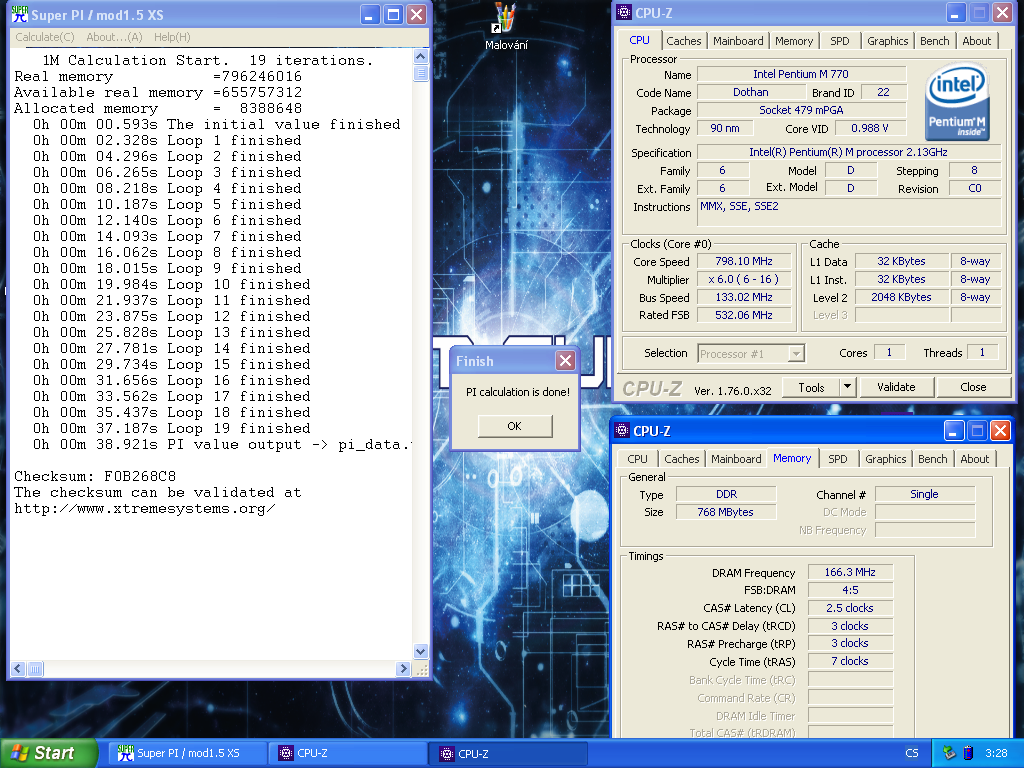Click the Validate button in CPU-Z
The image size is (1024, 768).
896,387
